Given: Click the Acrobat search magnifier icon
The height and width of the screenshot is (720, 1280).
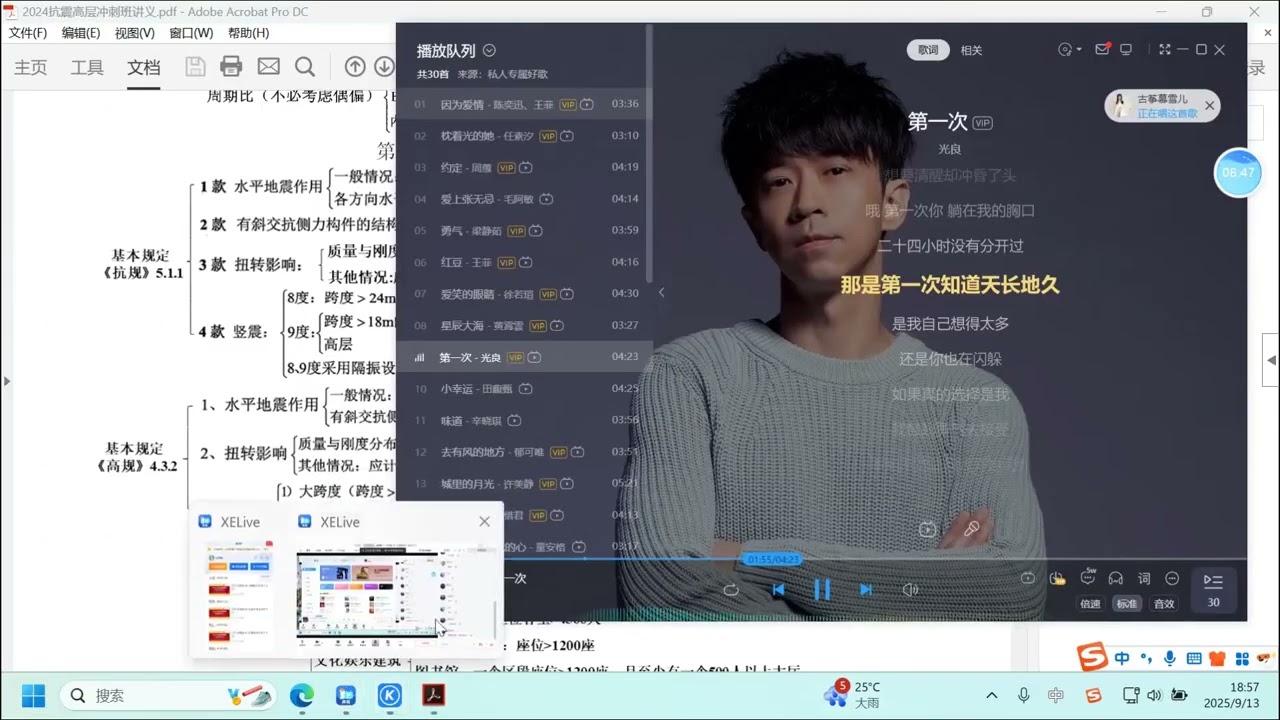Looking at the screenshot, I should (x=305, y=67).
